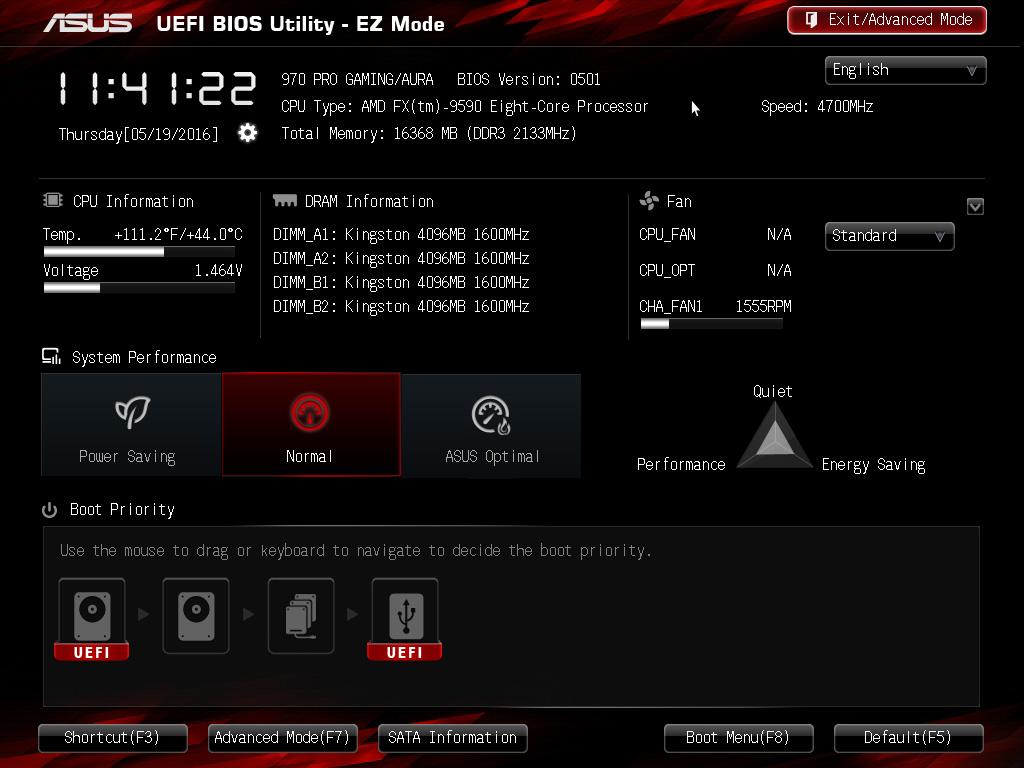This screenshot has height=768, width=1024.
Task: Open Boot Menu(F8)
Action: click(x=739, y=738)
